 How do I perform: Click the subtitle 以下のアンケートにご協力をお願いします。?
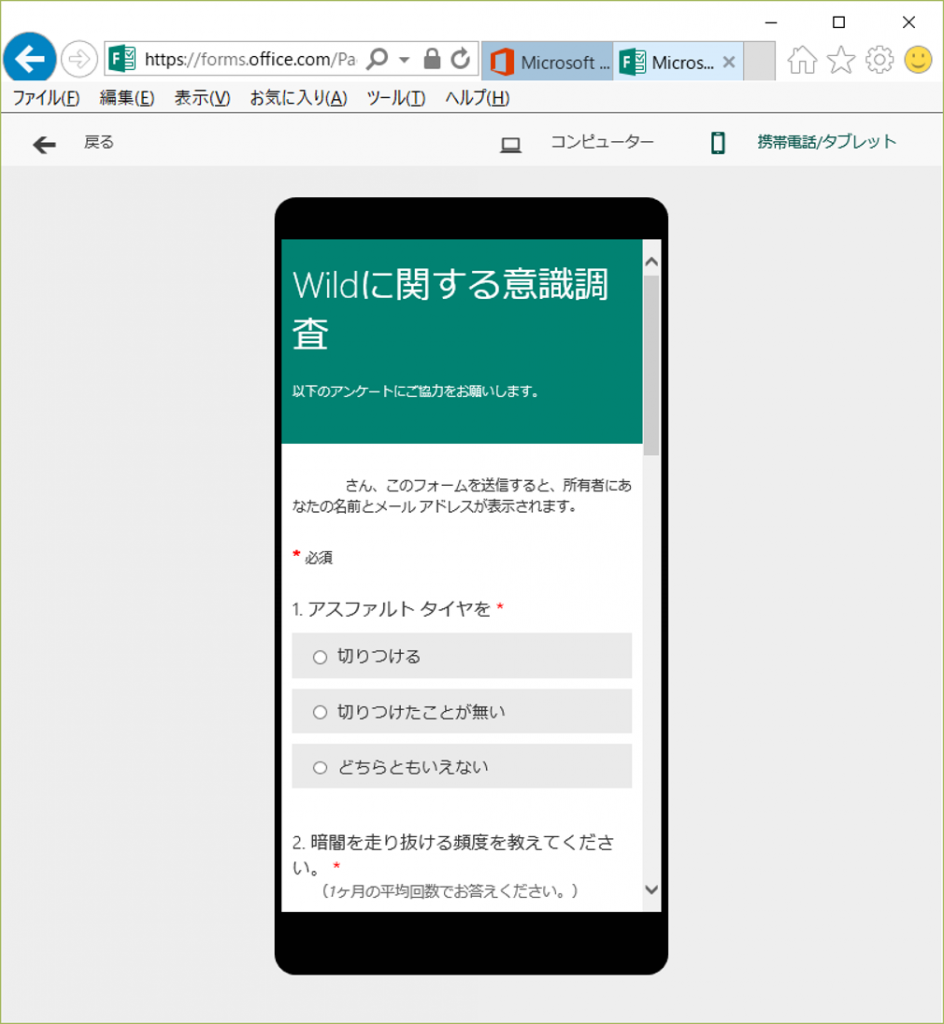(416, 391)
